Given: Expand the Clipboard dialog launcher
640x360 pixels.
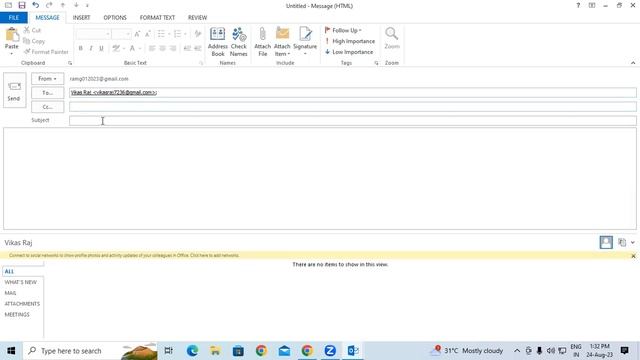Looking at the screenshot, I should [70, 63].
